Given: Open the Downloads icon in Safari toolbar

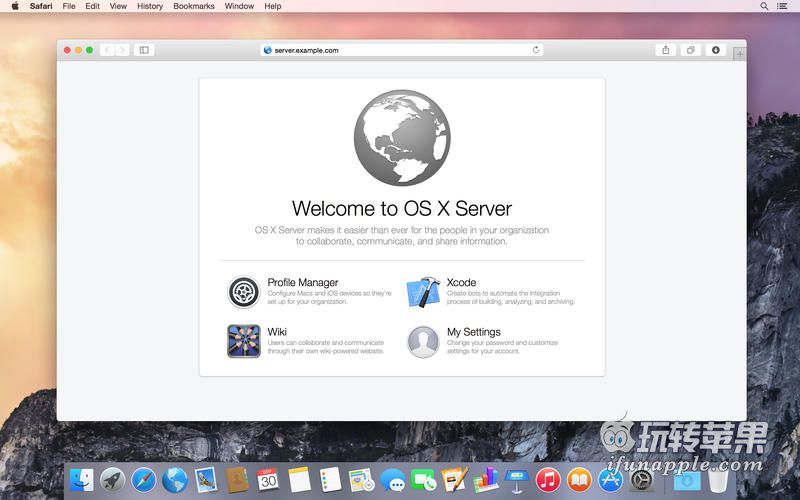Looking at the screenshot, I should point(716,50).
